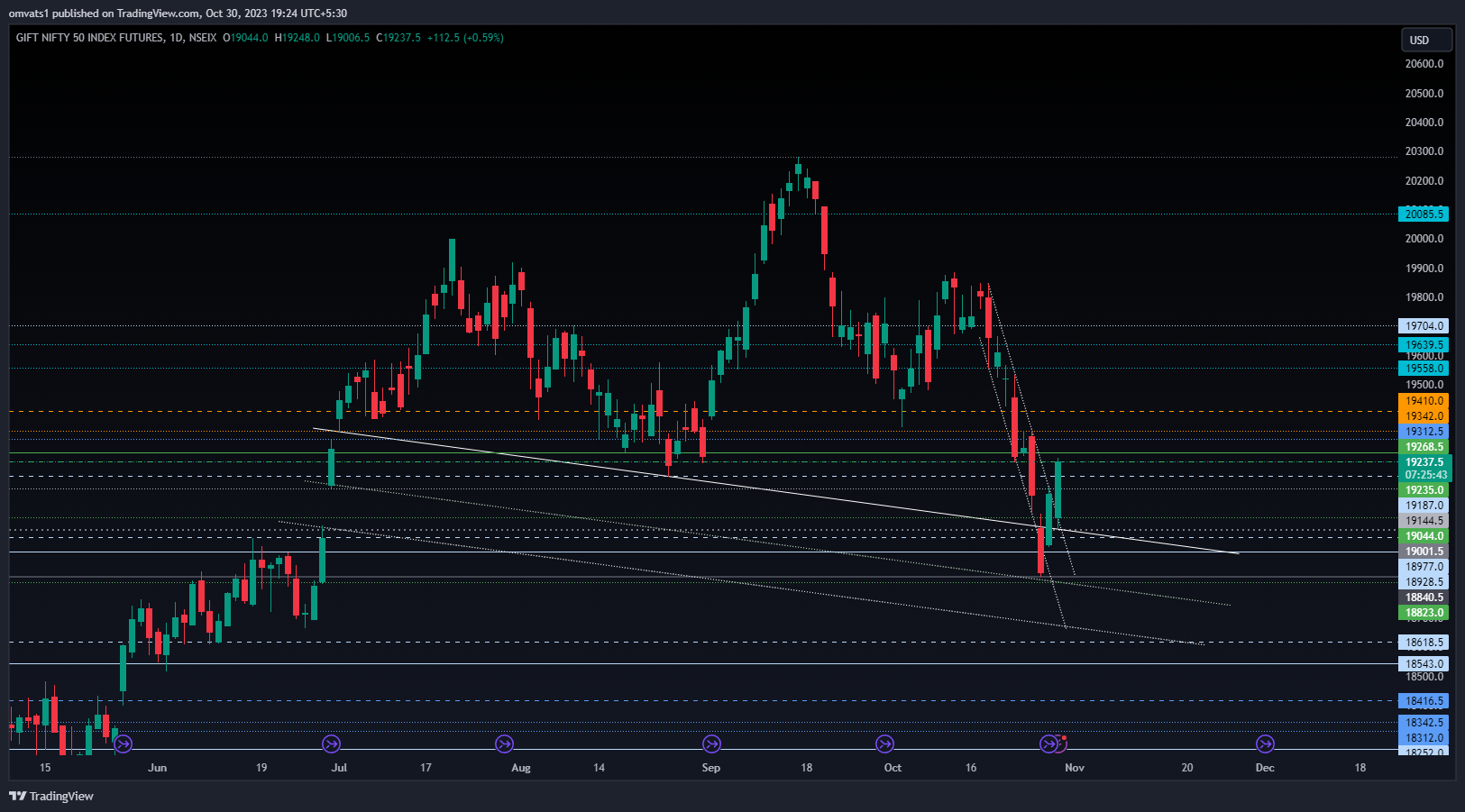The width and height of the screenshot is (1465, 812).
Task: Select the 18928.5 price line label
Action: 1424,582
